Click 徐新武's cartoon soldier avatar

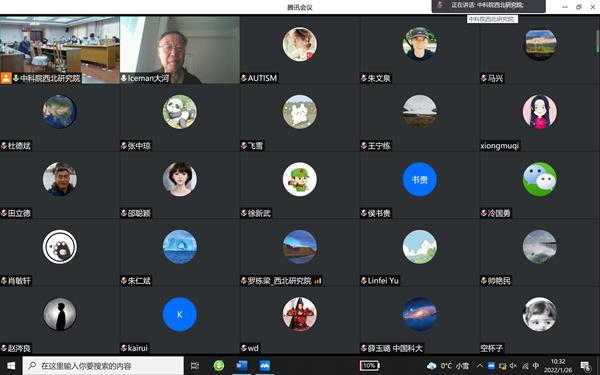(x=300, y=179)
